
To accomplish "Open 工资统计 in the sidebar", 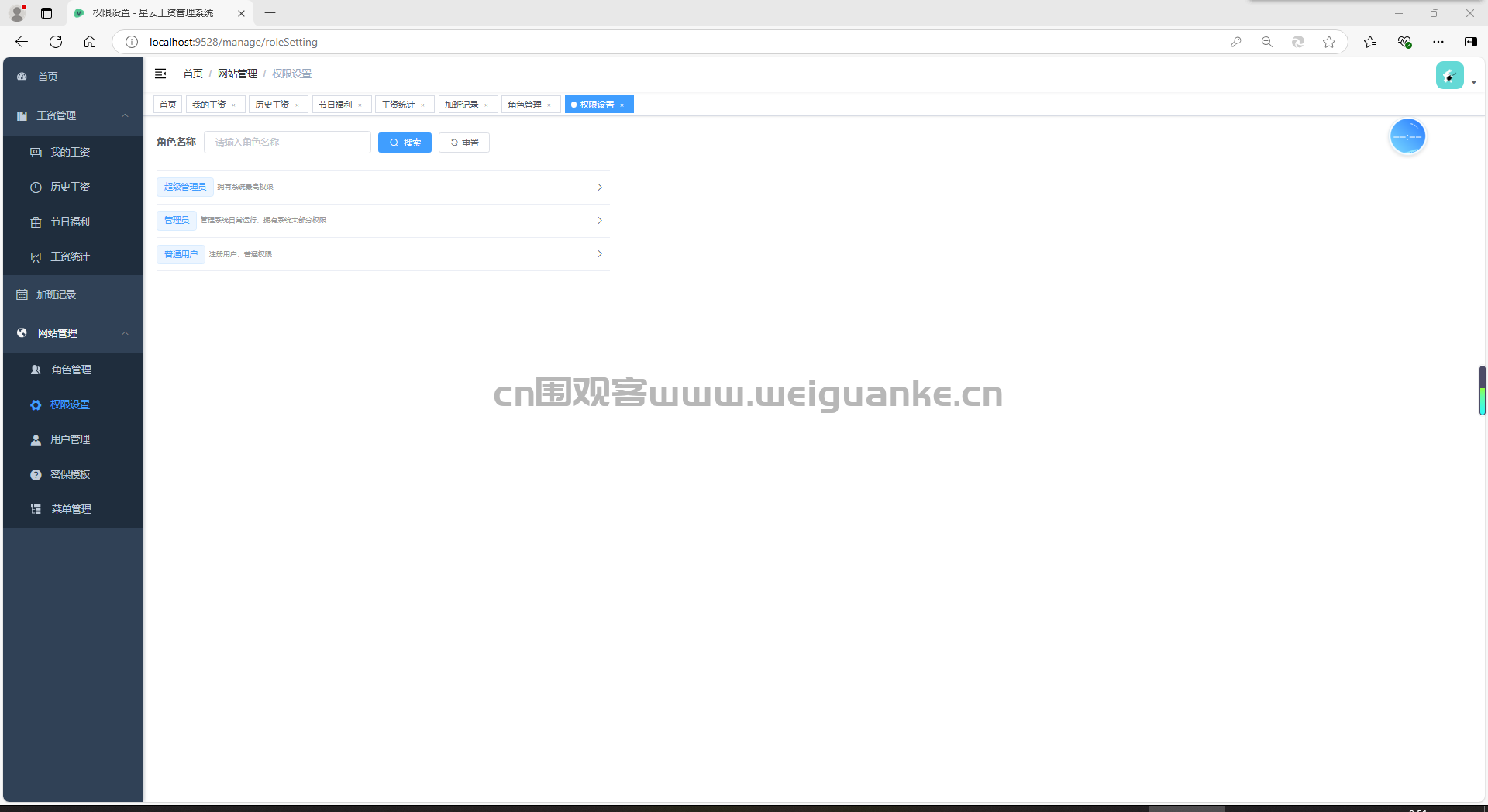I will 73,257.
